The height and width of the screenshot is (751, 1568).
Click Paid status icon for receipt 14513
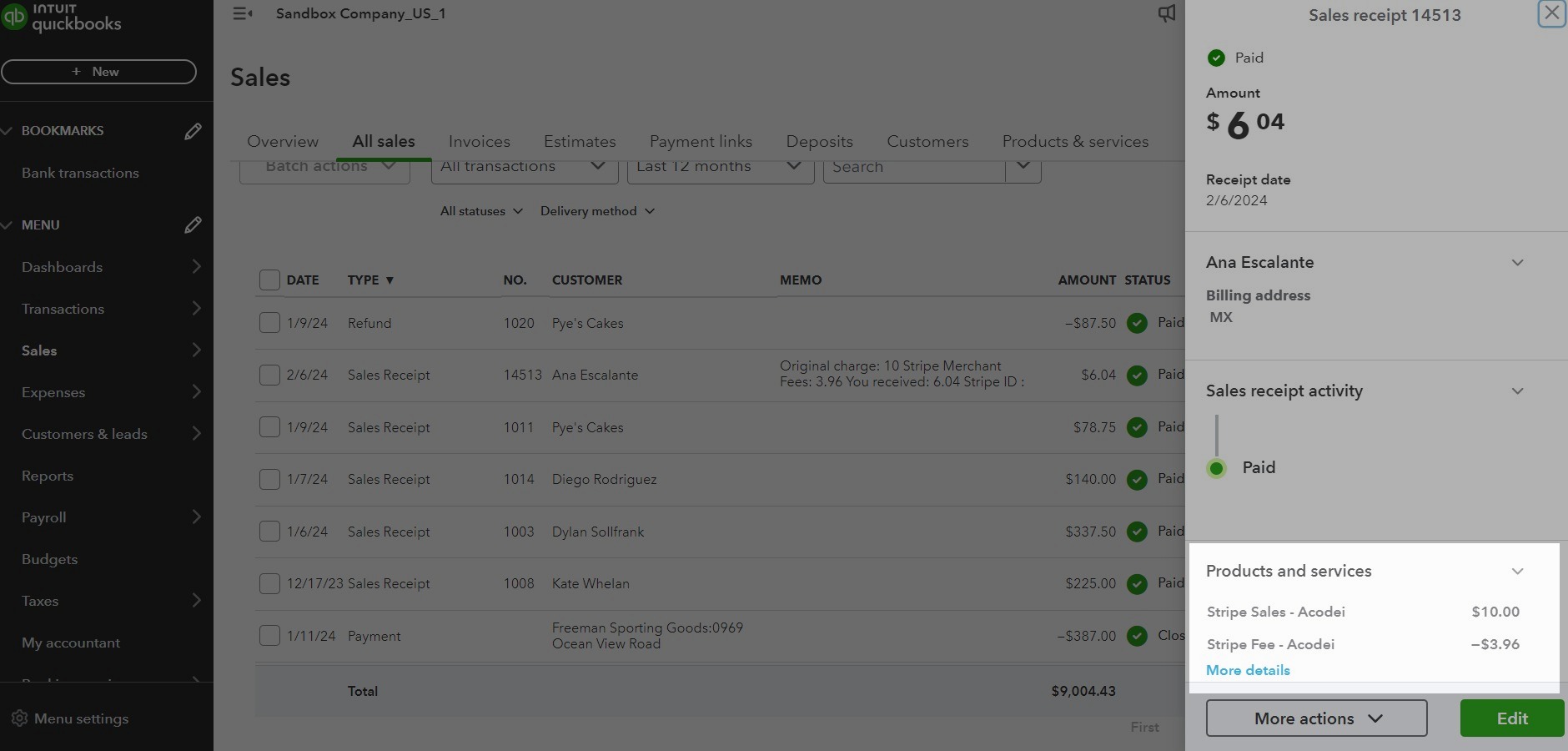[1137, 375]
